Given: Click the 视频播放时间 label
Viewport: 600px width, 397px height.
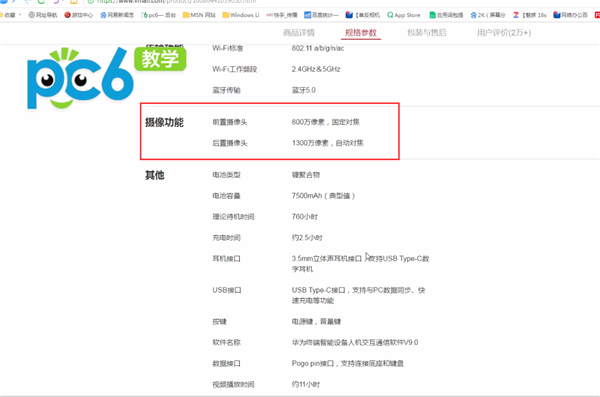Looking at the screenshot, I should coord(233,385).
